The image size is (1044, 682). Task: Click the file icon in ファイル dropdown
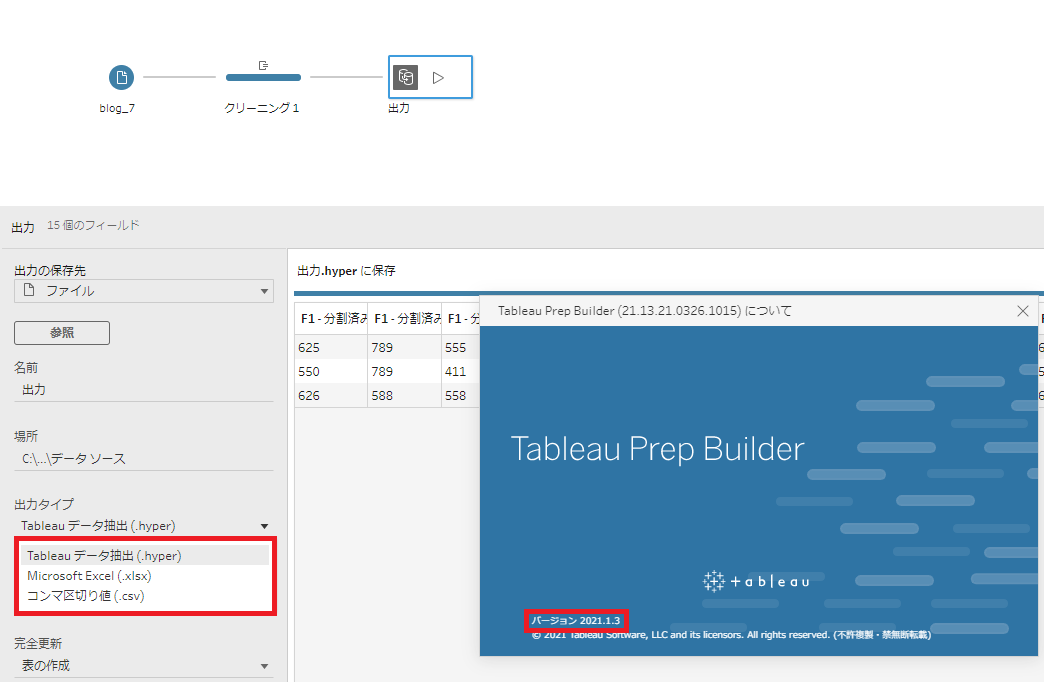[29, 290]
